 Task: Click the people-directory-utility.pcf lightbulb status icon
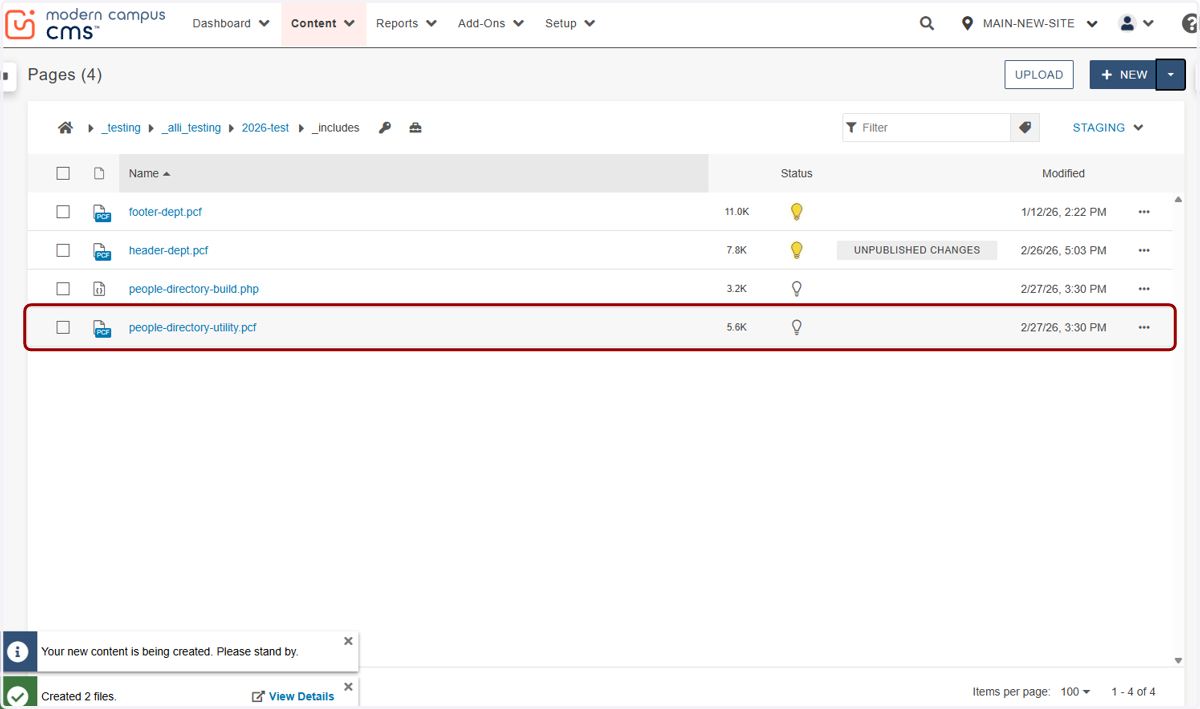(797, 327)
